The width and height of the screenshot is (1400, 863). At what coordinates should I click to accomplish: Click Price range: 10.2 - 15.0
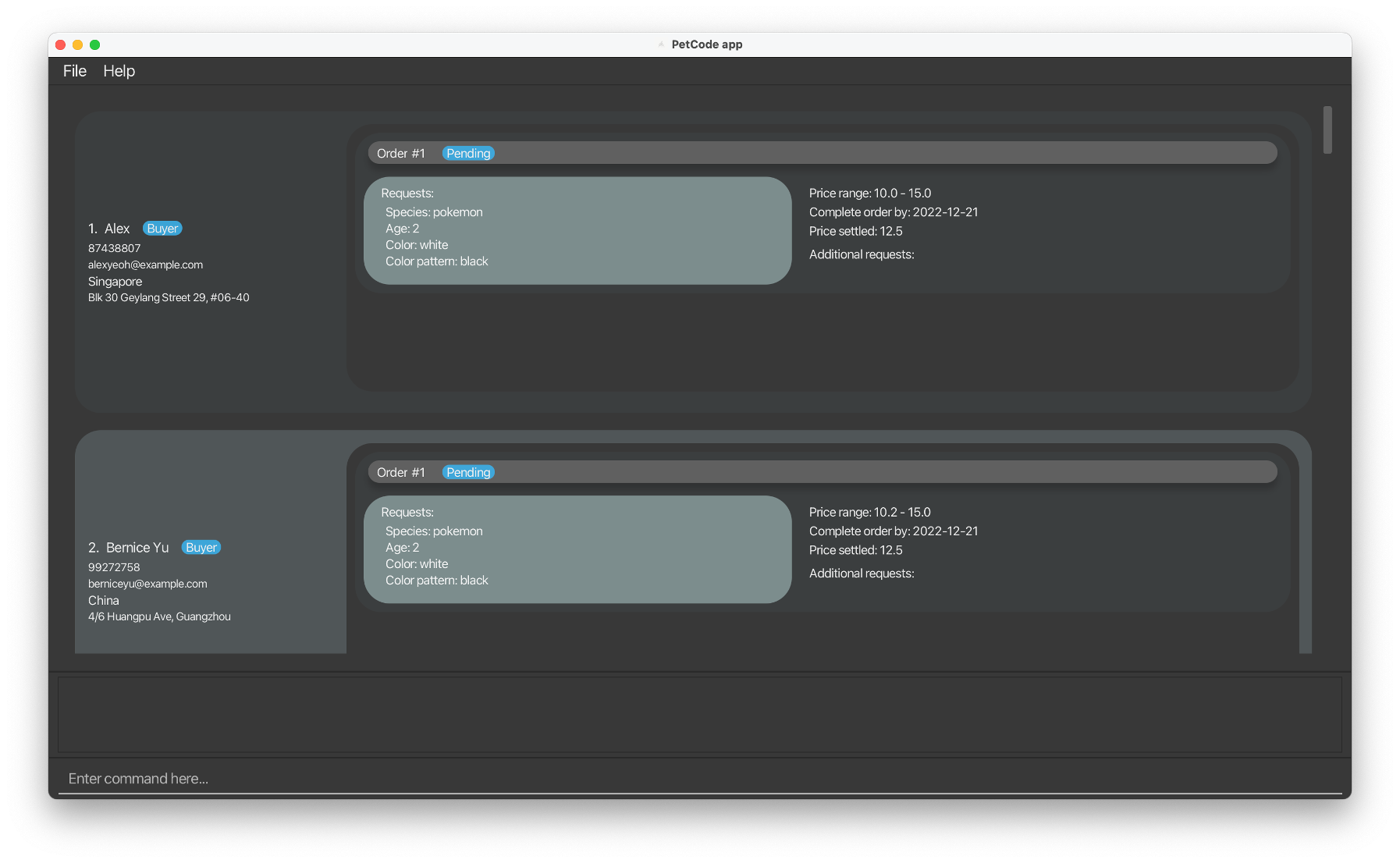(x=870, y=513)
